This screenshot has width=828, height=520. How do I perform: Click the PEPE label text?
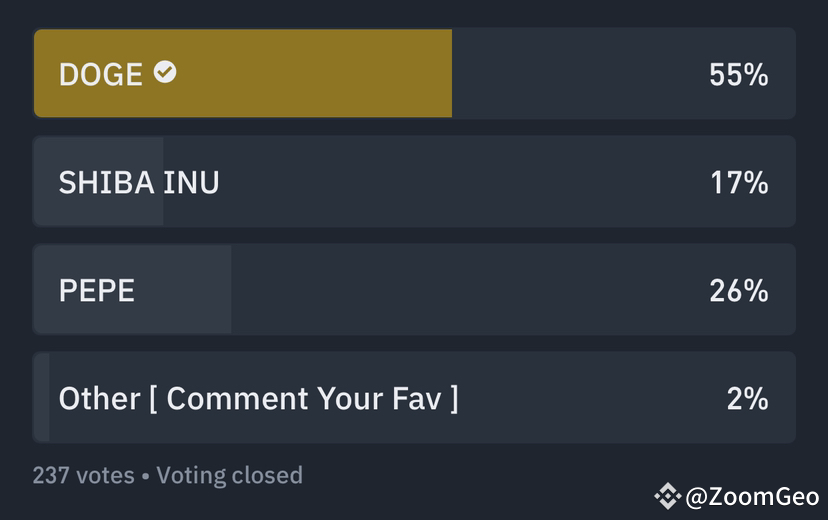click(97, 290)
